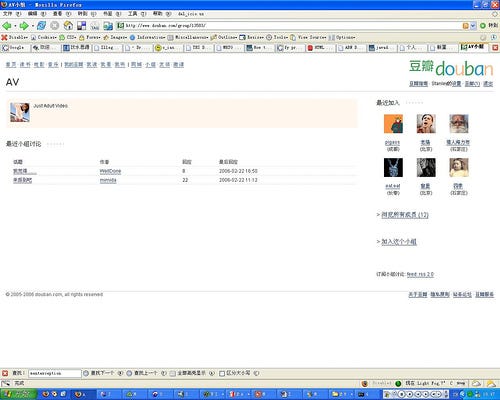Screen dimensions: 500x400
Task: Expand the Miscellaneous developer toolbar menu
Action: (x=188, y=37)
